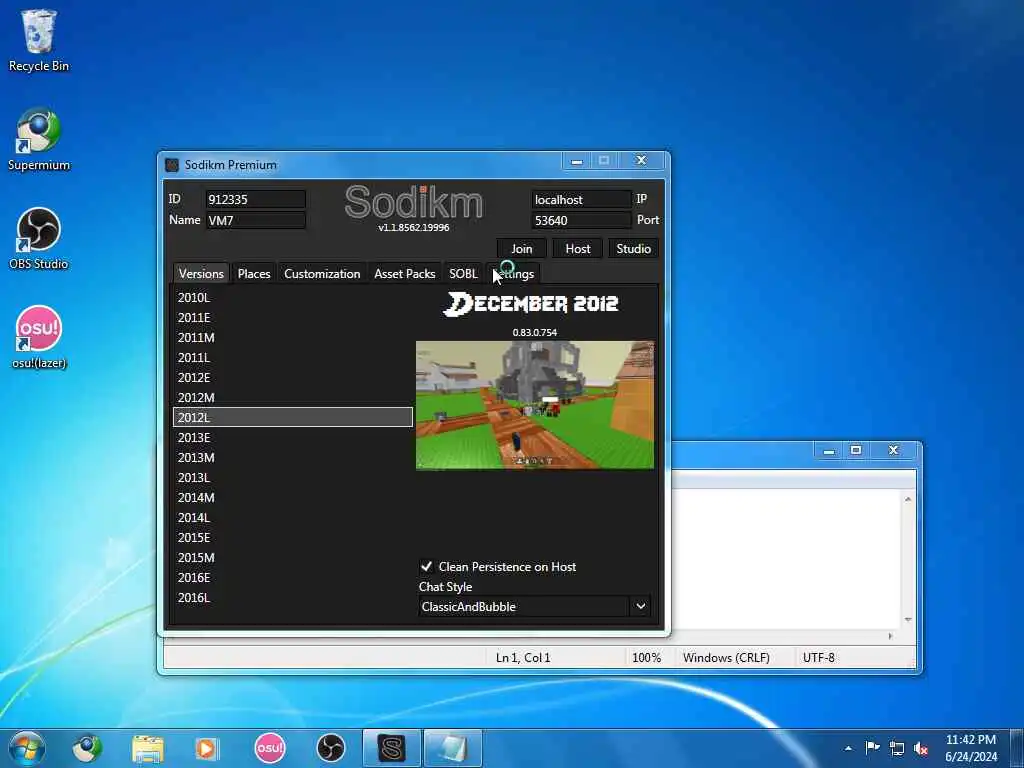This screenshot has width=1024, height=768.
Task: Open the network tray icon
Action: point(897,748)
